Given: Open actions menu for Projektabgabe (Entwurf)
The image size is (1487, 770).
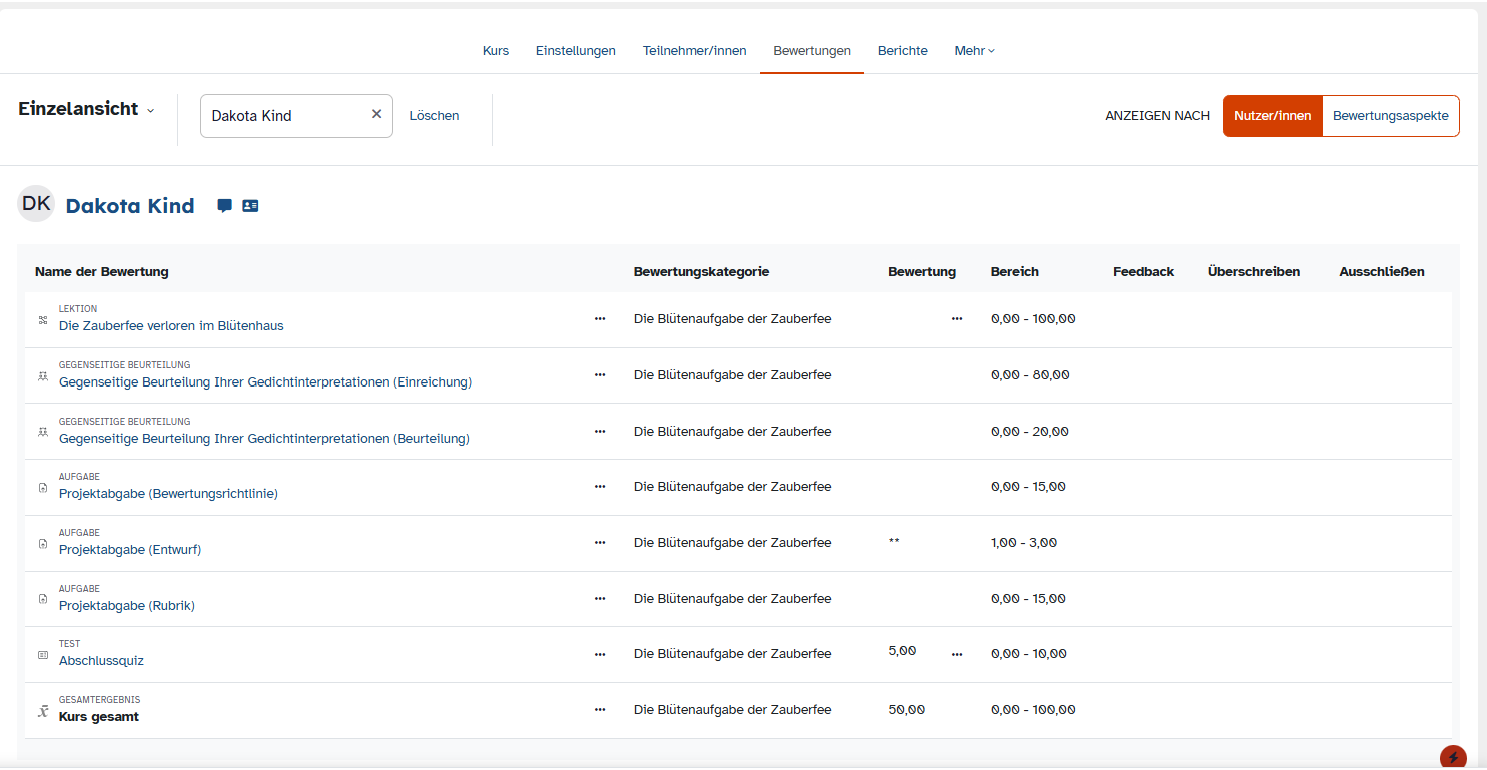Looking at the screenshot, I should [x=600, y=542].
